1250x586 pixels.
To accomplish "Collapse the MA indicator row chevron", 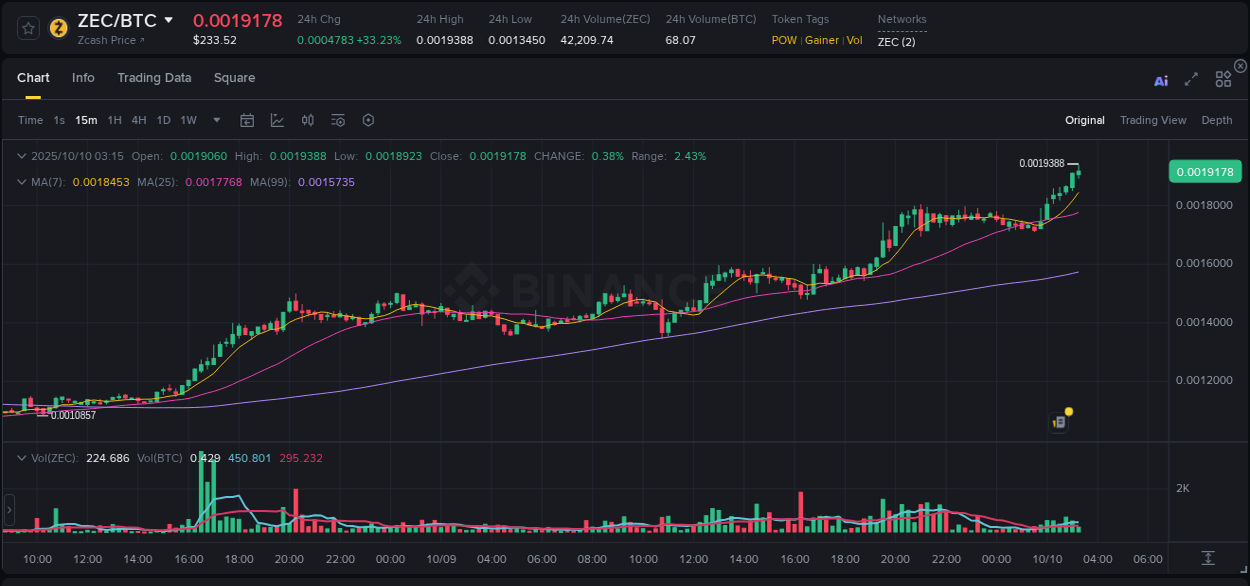I will tap(21, 182).
